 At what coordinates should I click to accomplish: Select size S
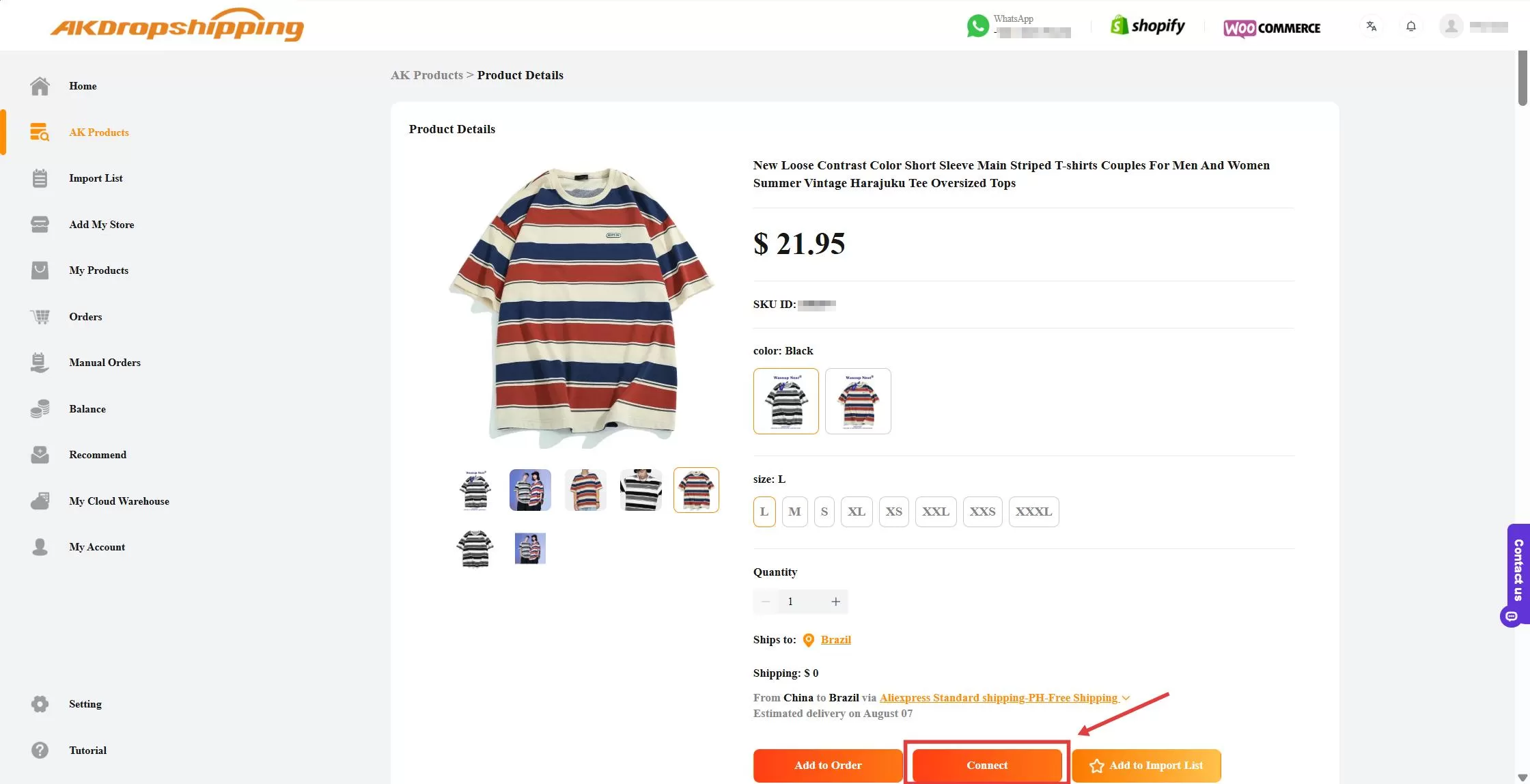[x=824, y=512]
